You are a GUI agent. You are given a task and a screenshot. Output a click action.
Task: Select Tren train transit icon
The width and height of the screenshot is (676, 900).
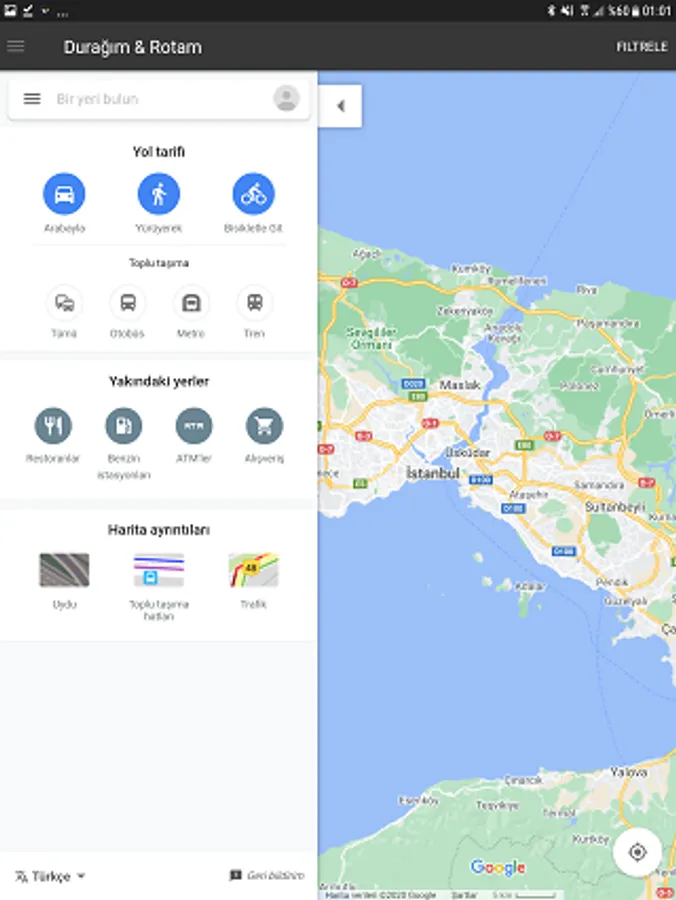pos(255,302)
